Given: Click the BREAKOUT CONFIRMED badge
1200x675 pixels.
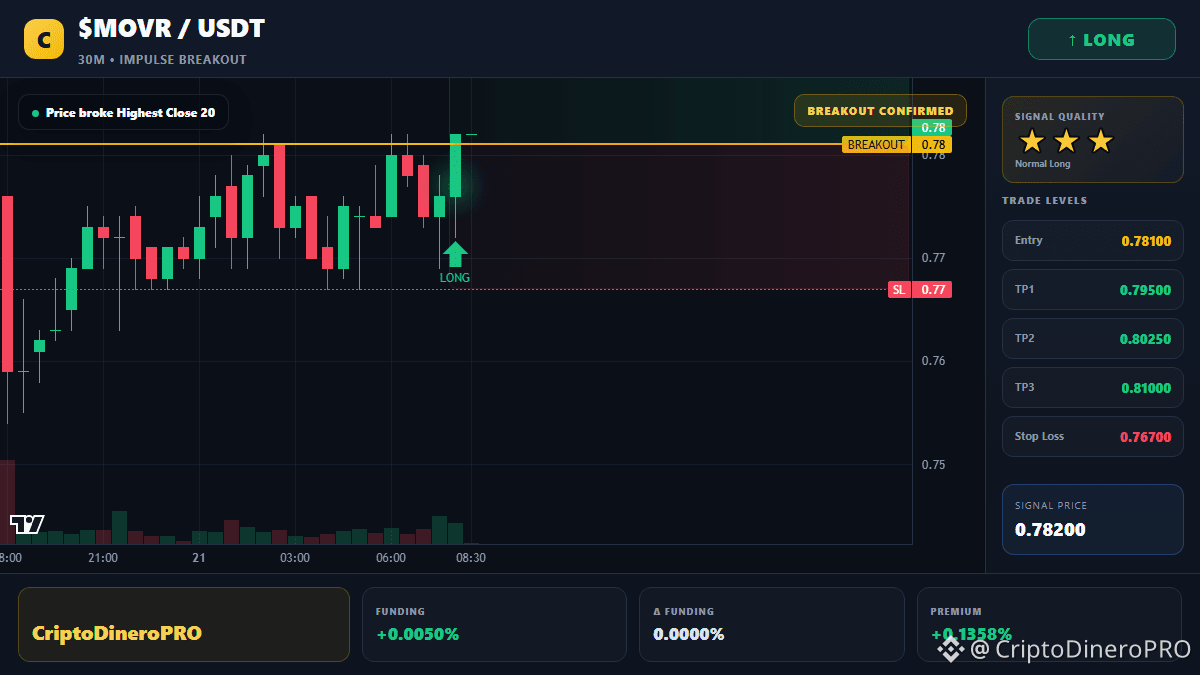Looking at the screenshot, I should (x=880, y=111).
